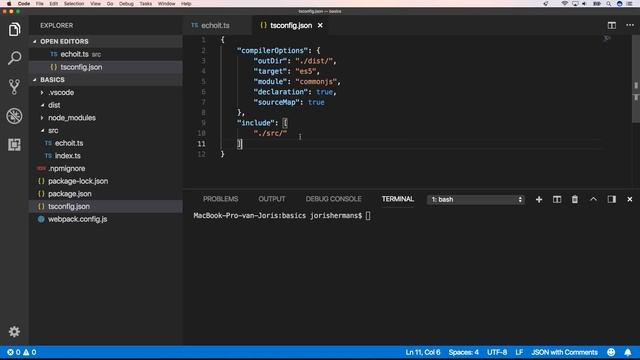This screenshot has width=640, height=360.
Task: Open the Tasks menu
Action: click(146, 3)
